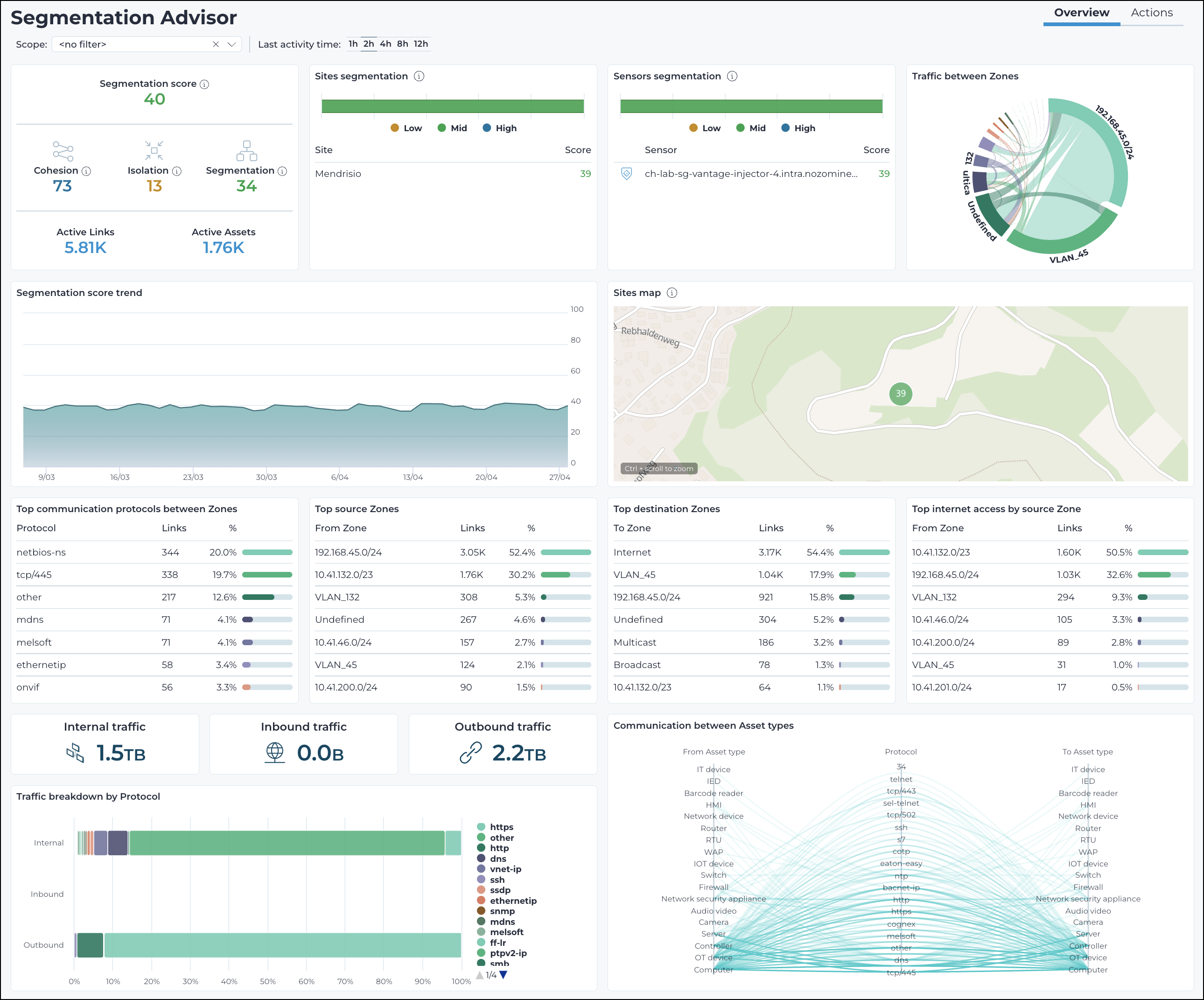Select 10.41.132.0/23 in internet access table
The height and width of the screenshot is (1000, 1204).
(1050, 552)
